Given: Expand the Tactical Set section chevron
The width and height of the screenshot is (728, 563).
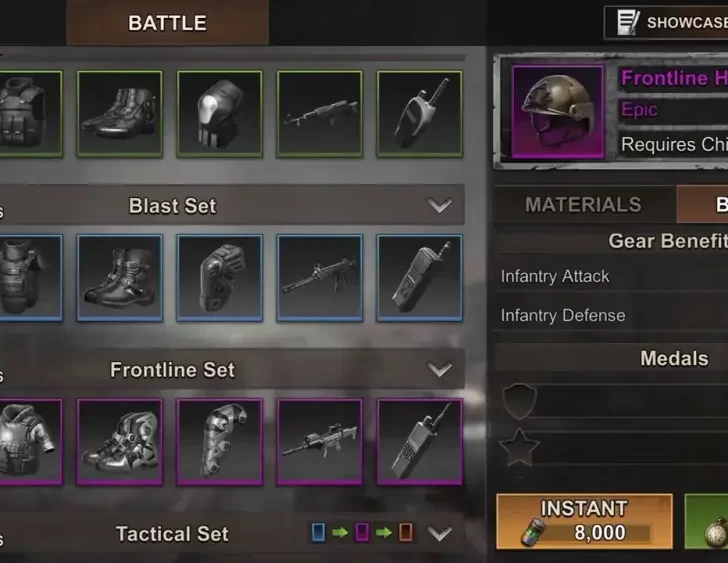Looking at the screenshot, I should coord(439,533).
